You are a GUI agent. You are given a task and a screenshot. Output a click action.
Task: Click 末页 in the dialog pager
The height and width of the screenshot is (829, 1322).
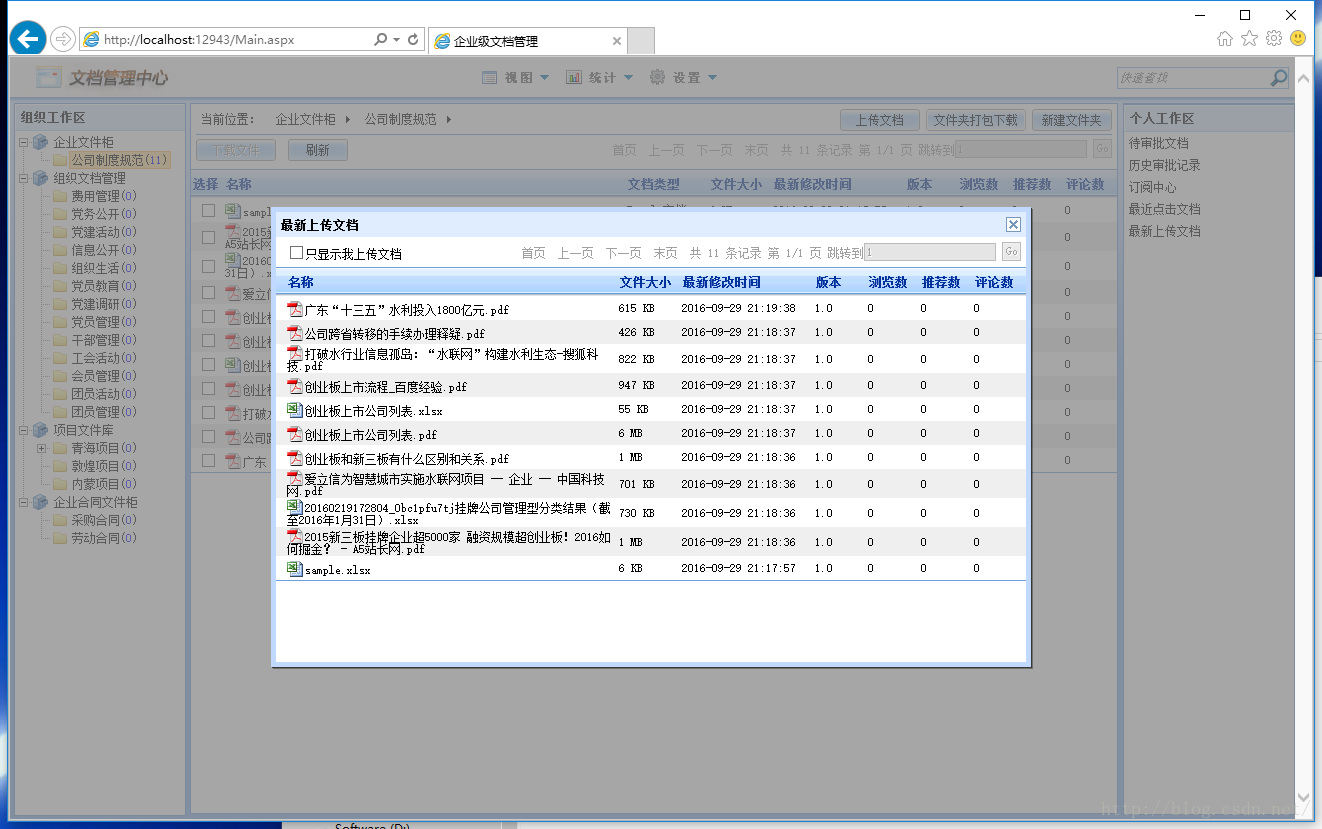click(x=665, y=253)
